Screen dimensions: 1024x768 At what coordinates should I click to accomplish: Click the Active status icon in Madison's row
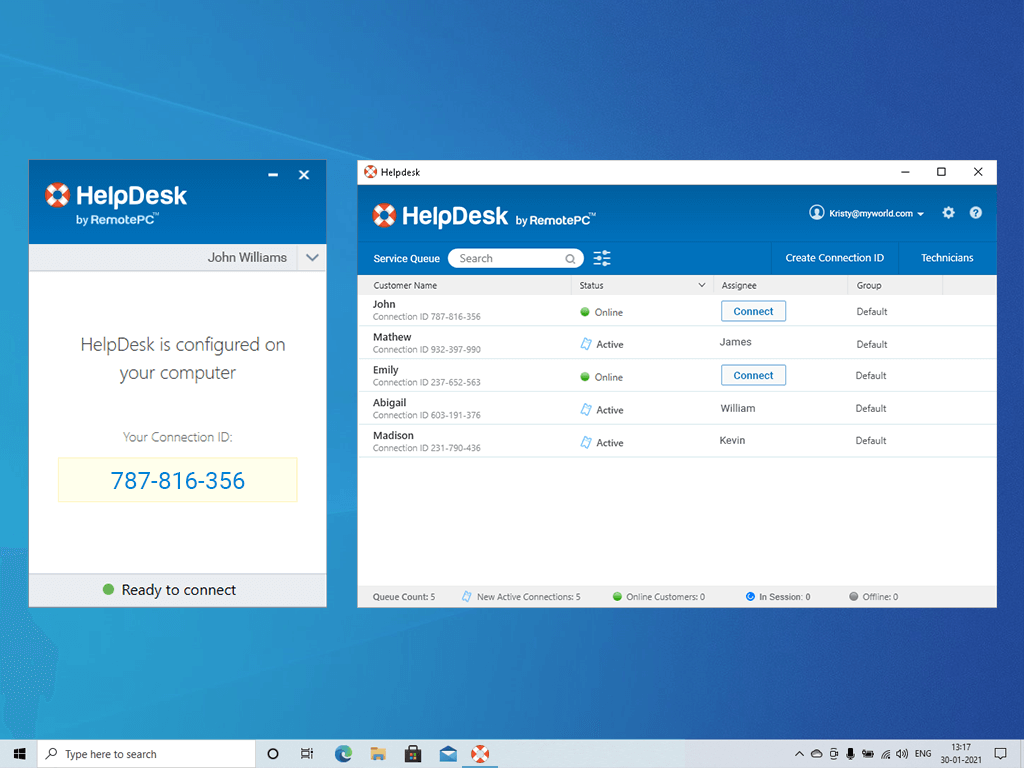click(586, 442)
